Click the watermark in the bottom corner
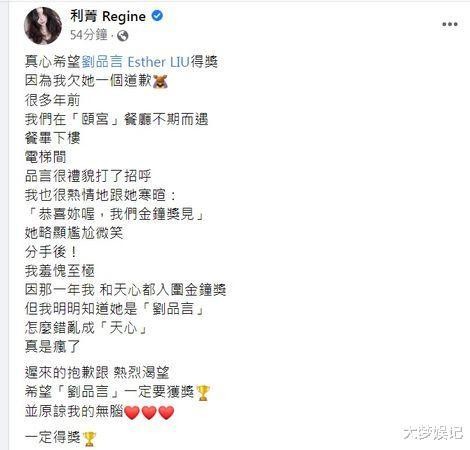The height and width of the screenshot is (450, 470). pos(432,433)
